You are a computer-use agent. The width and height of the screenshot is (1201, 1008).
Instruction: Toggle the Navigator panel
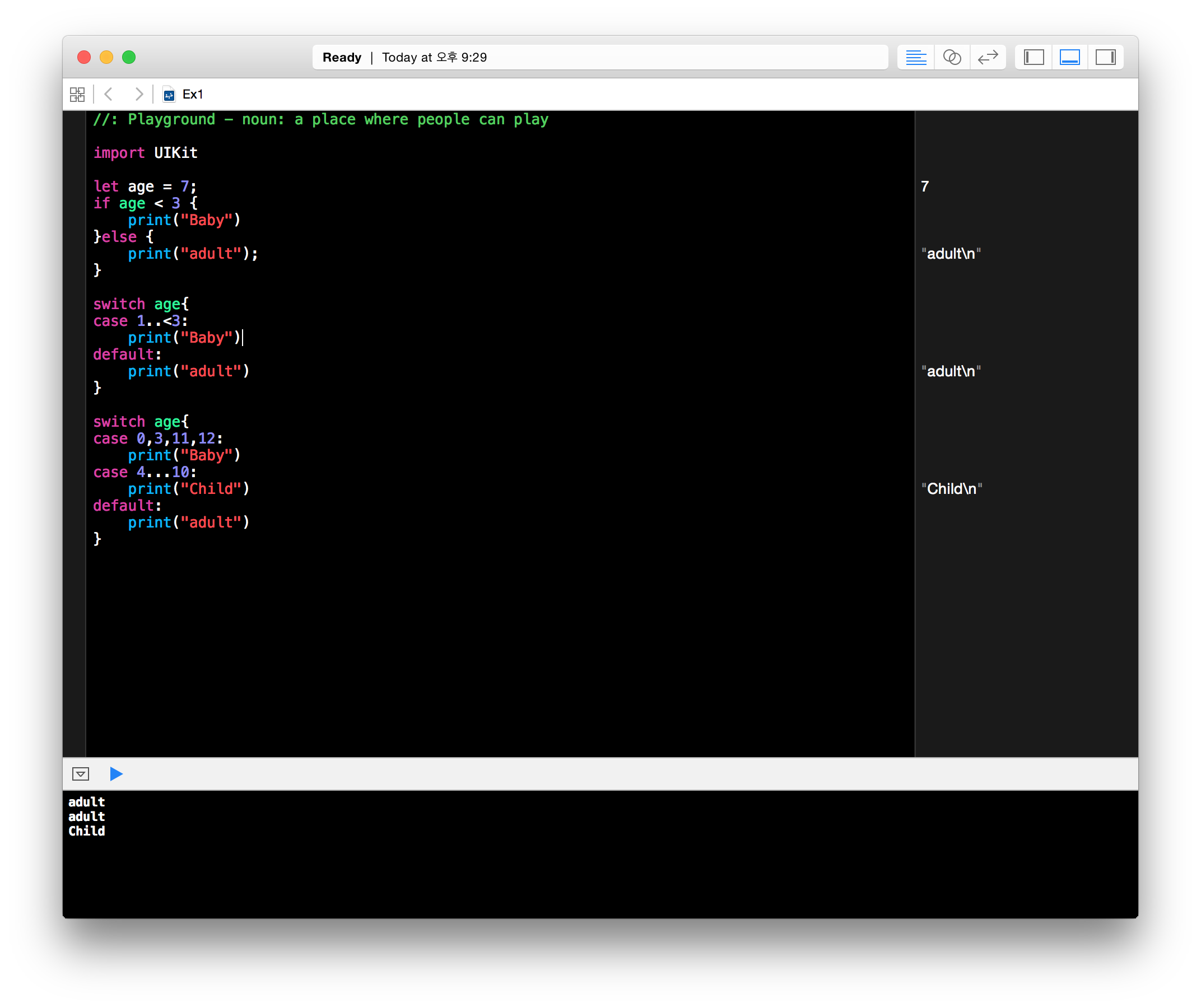click(1034, 57)
